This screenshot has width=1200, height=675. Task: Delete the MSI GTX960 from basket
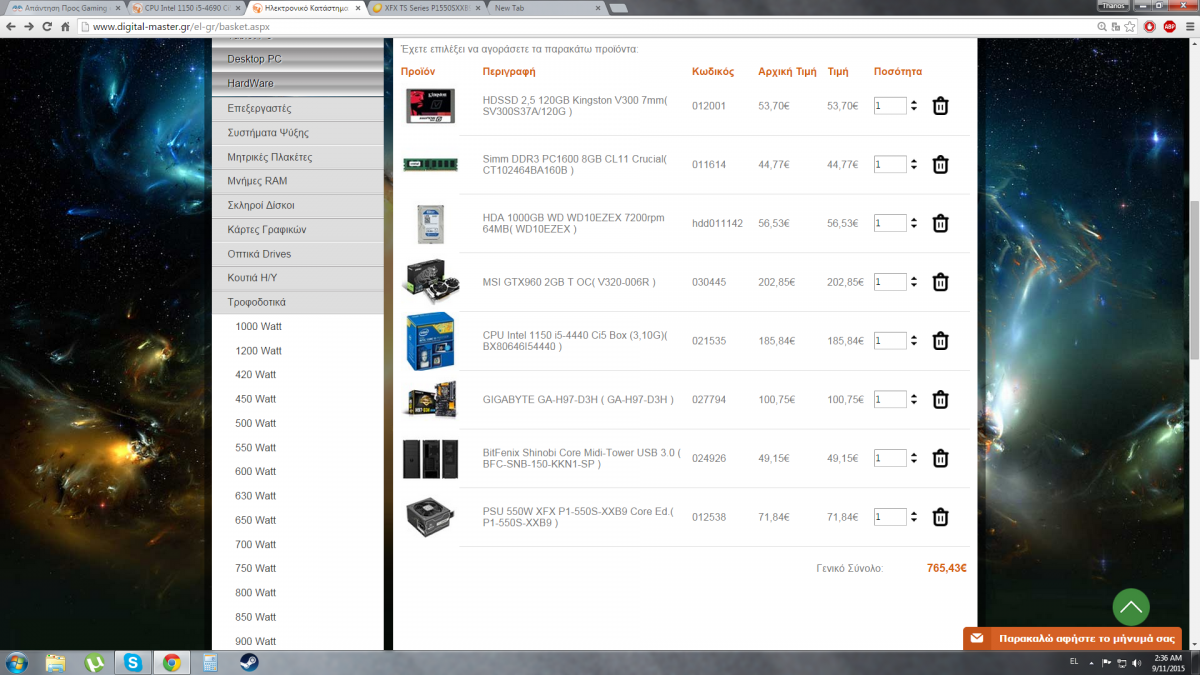(940, 282)
